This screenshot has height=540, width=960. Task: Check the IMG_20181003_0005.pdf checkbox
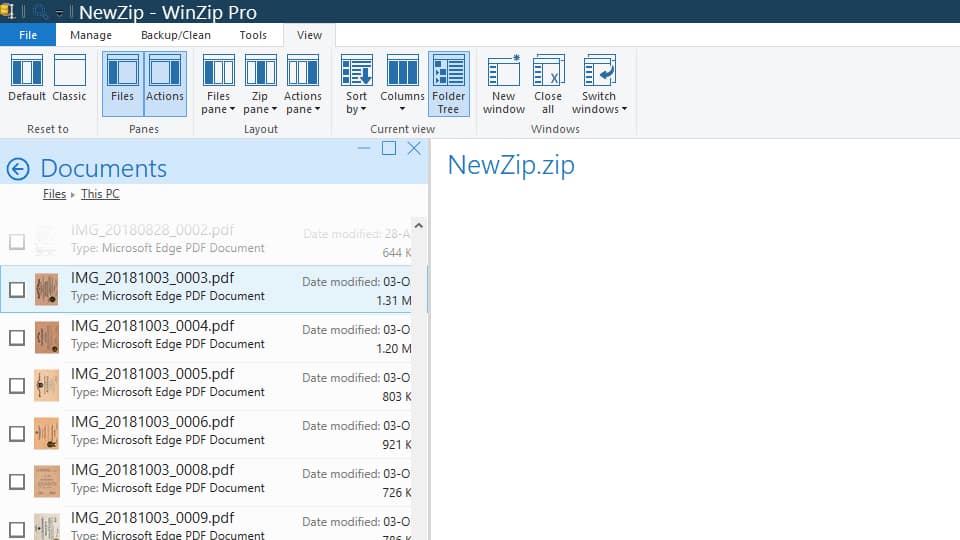[17, 385]
